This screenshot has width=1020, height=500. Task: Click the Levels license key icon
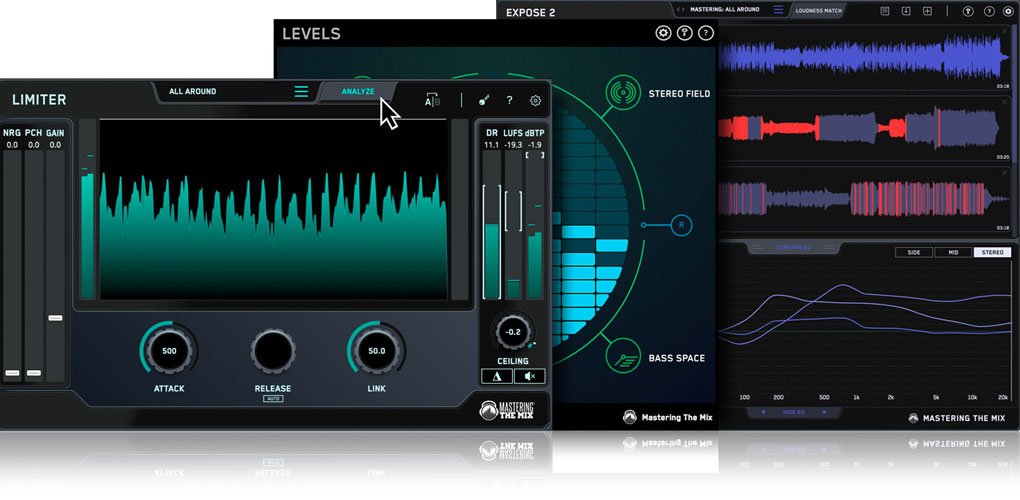click(685, 33)
